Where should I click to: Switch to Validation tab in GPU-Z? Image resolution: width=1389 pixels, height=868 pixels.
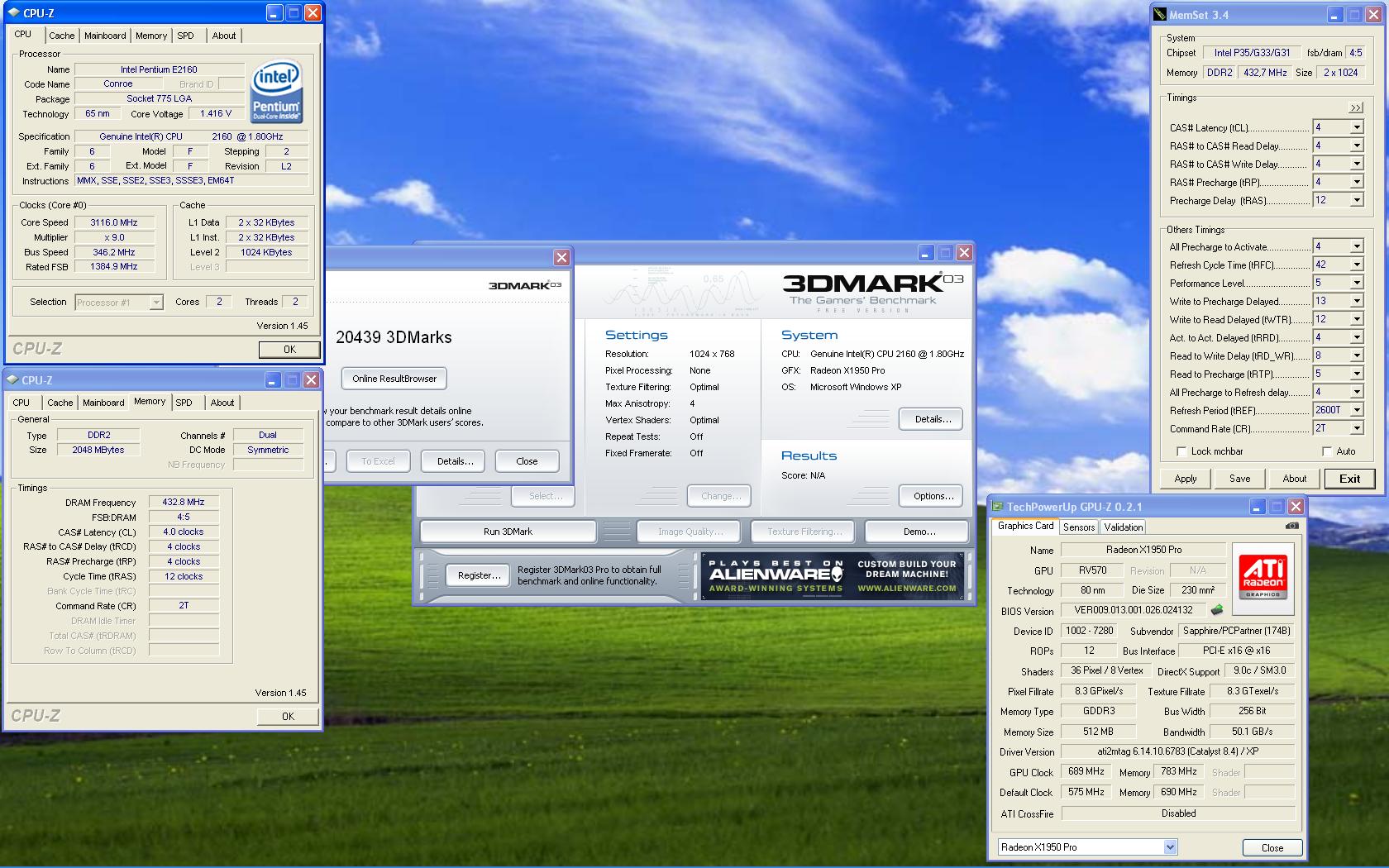1123,527
